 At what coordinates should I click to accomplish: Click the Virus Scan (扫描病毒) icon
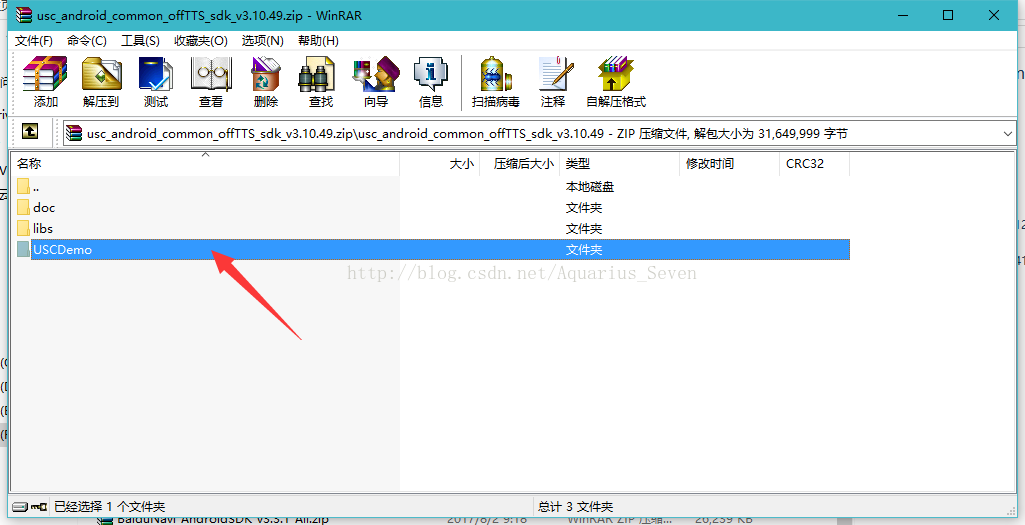[x=496, y=82]
